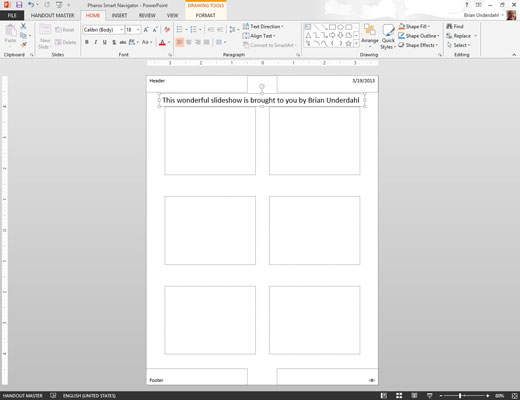520x400 pixels.
Task: Click the Cut scissors icon
Action: (23, 26)
